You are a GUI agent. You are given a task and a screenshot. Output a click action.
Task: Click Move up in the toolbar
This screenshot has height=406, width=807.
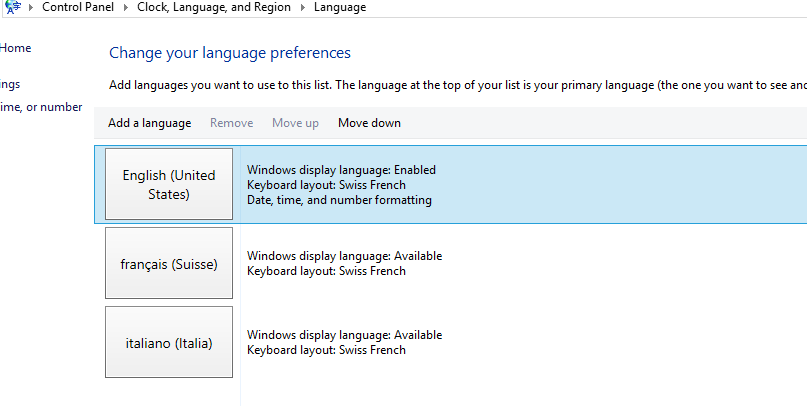coord(295,123)
